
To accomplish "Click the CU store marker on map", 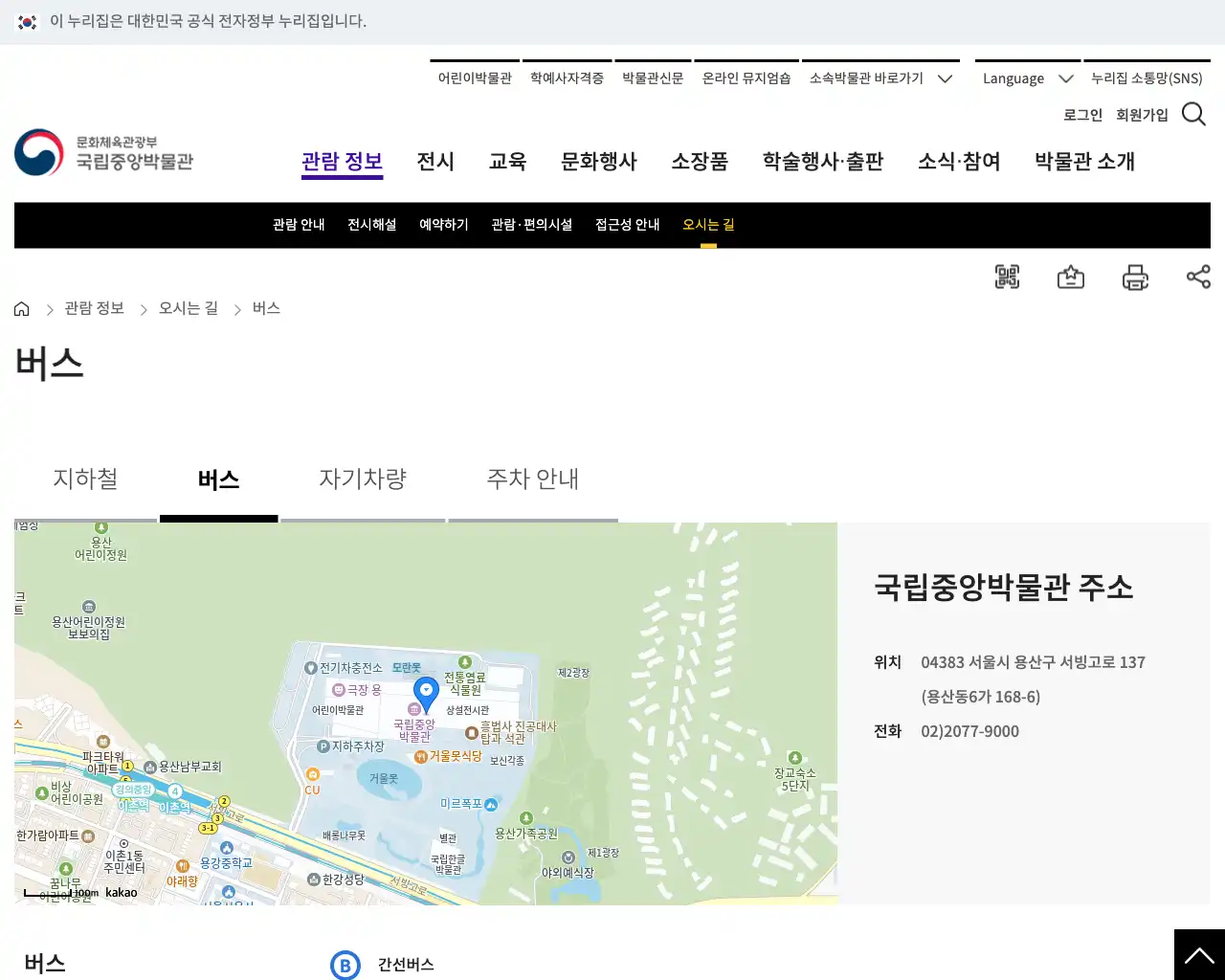I will 312,775.
